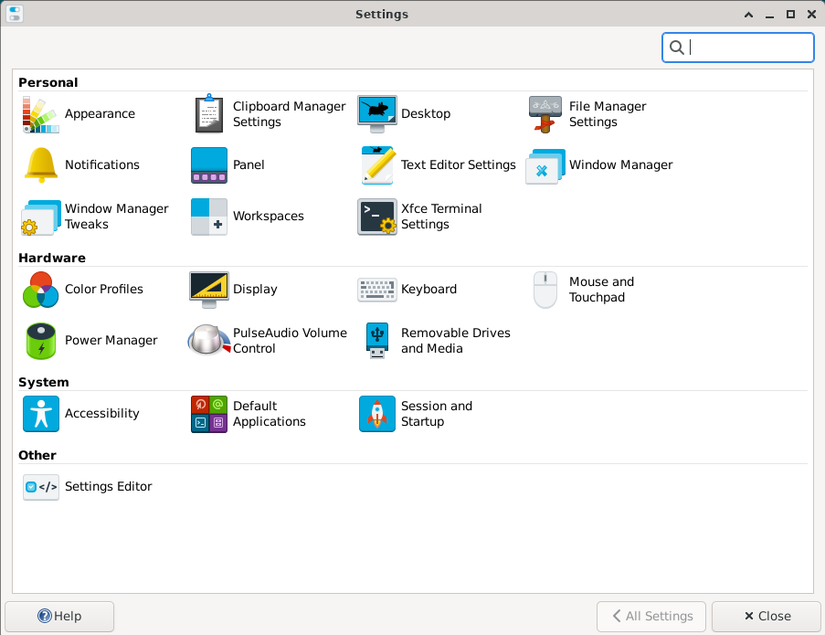
Task: Click the 'Notifications' label
Action: 102,165
